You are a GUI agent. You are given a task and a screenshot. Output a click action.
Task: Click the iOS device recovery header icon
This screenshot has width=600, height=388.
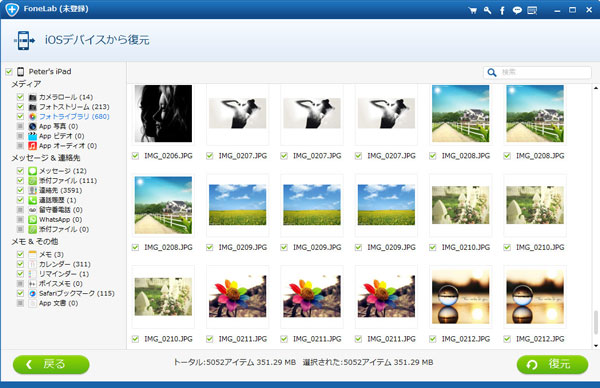click(24, 40)
